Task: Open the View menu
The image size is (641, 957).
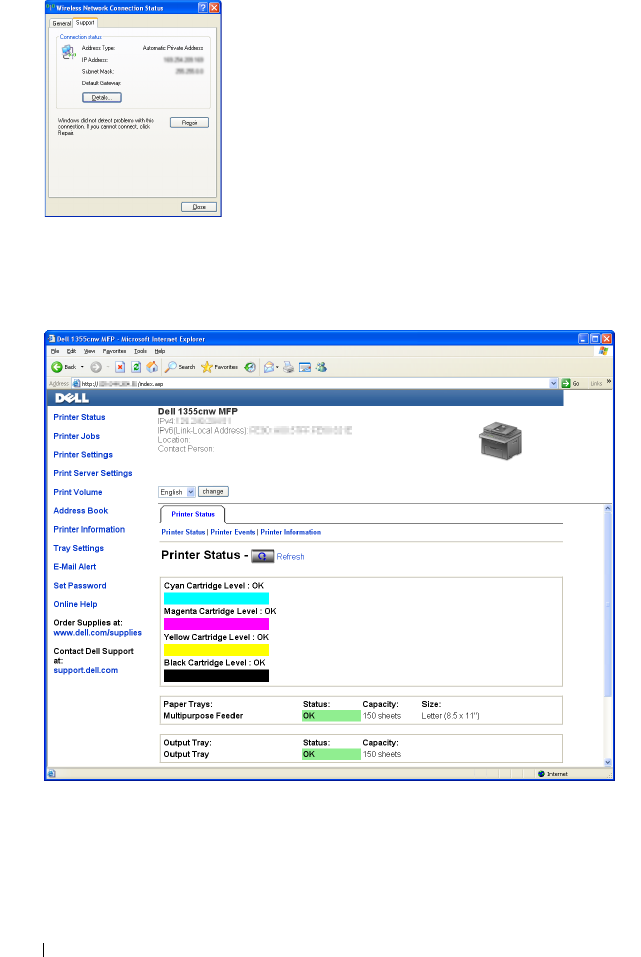Action: [x=90, y=351]
